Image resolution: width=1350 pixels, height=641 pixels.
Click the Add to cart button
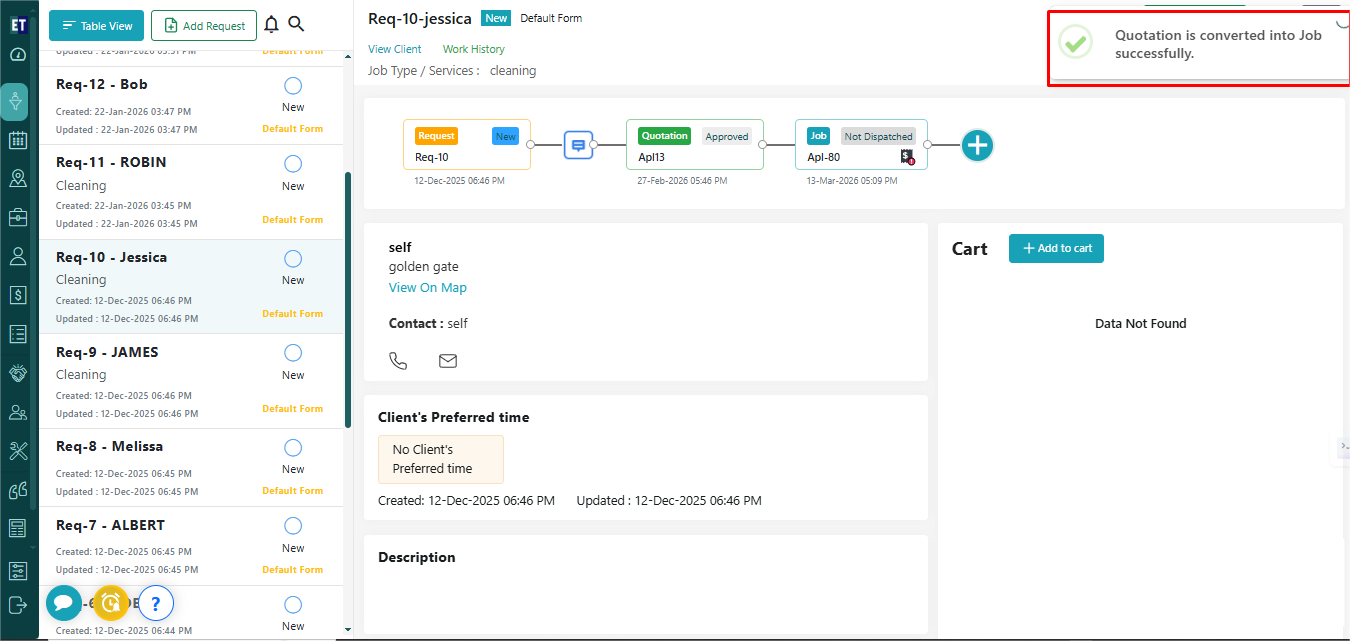1056,248
